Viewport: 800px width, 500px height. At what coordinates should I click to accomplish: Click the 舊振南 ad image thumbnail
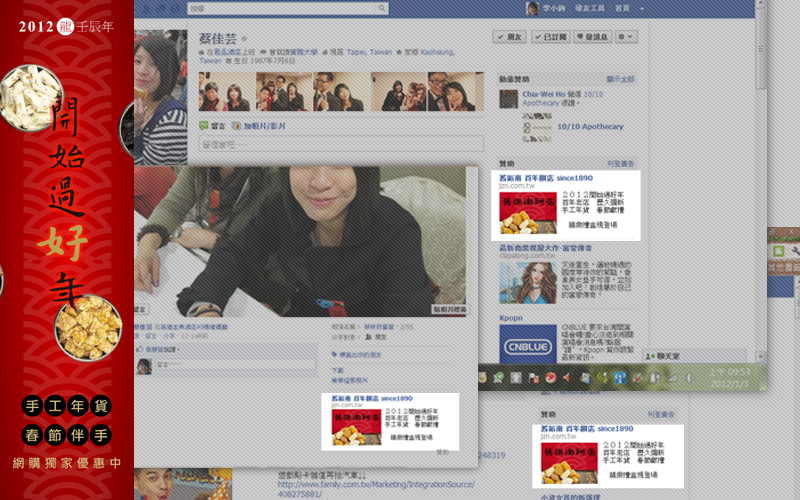(x=528, y=213)
